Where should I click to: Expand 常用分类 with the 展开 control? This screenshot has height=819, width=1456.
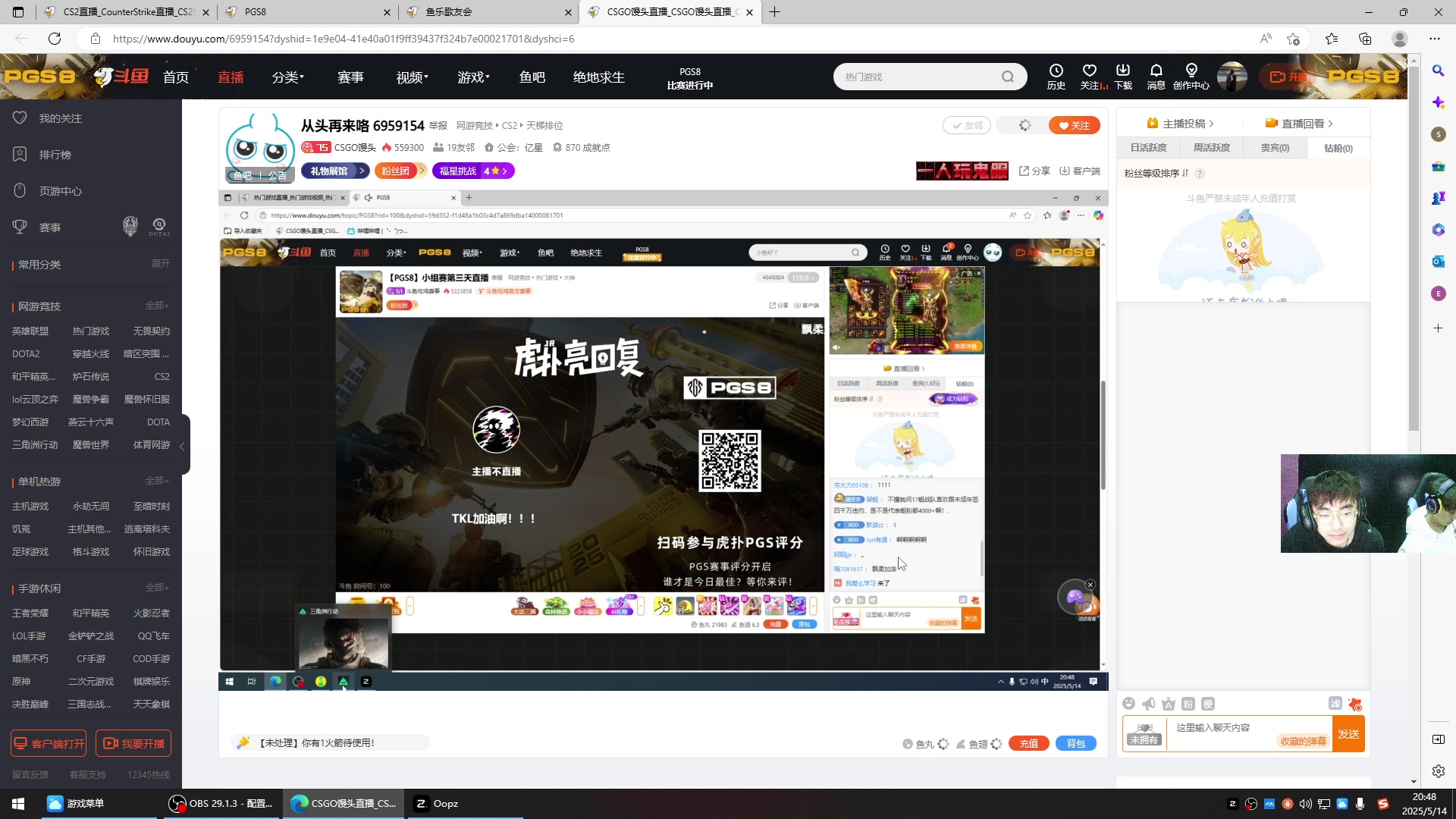click(x=160, y=264)
